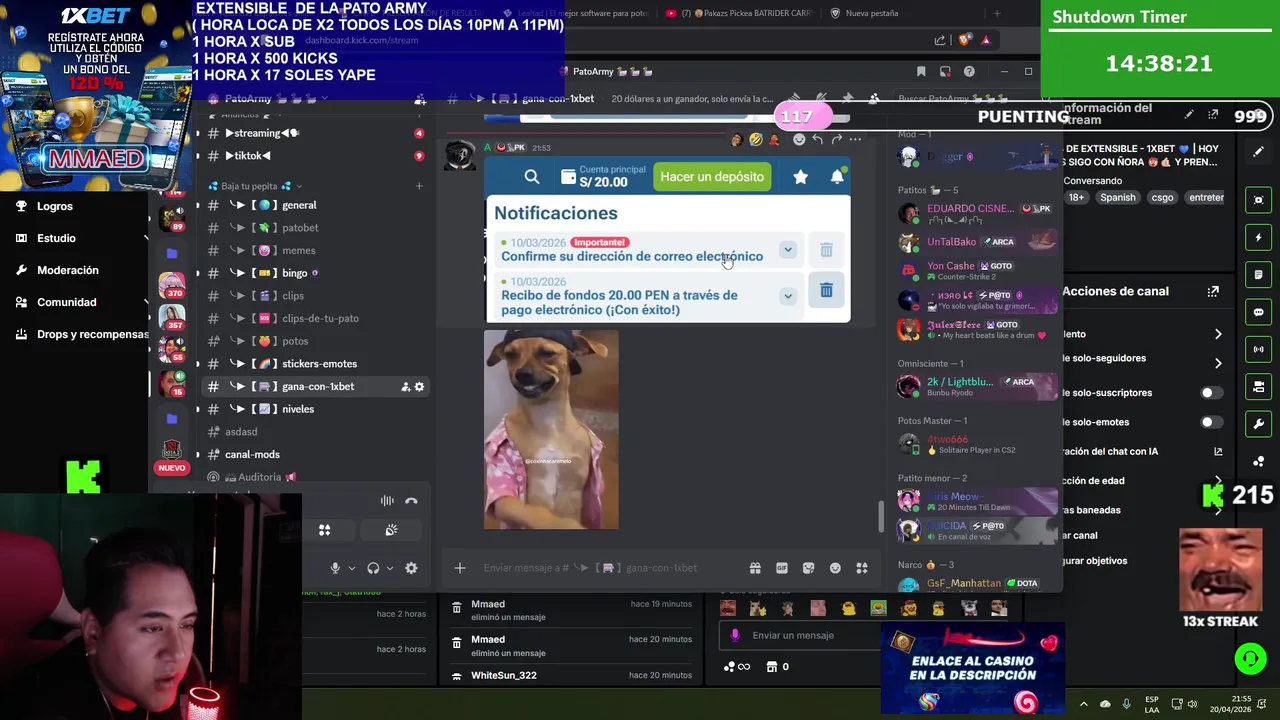Click green Kick support headset button
This screenshot has height=720, width=1280.
(x=1250, y=658)
